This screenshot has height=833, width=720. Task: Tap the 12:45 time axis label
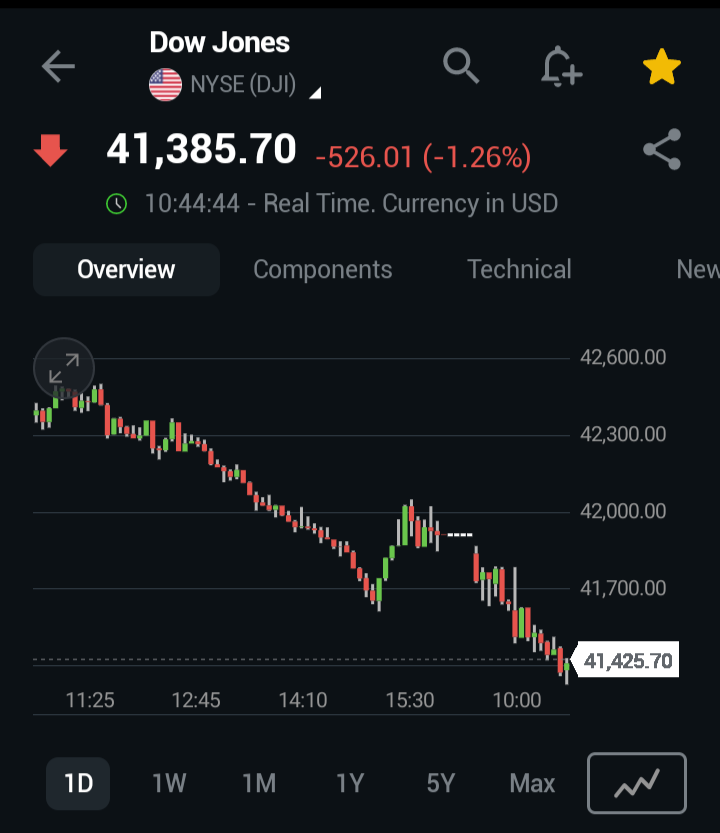196,700
